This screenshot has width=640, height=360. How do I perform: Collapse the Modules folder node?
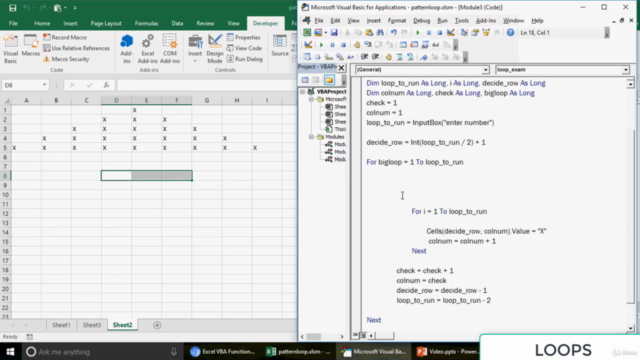pyautogui.click(x=311, y=137)
